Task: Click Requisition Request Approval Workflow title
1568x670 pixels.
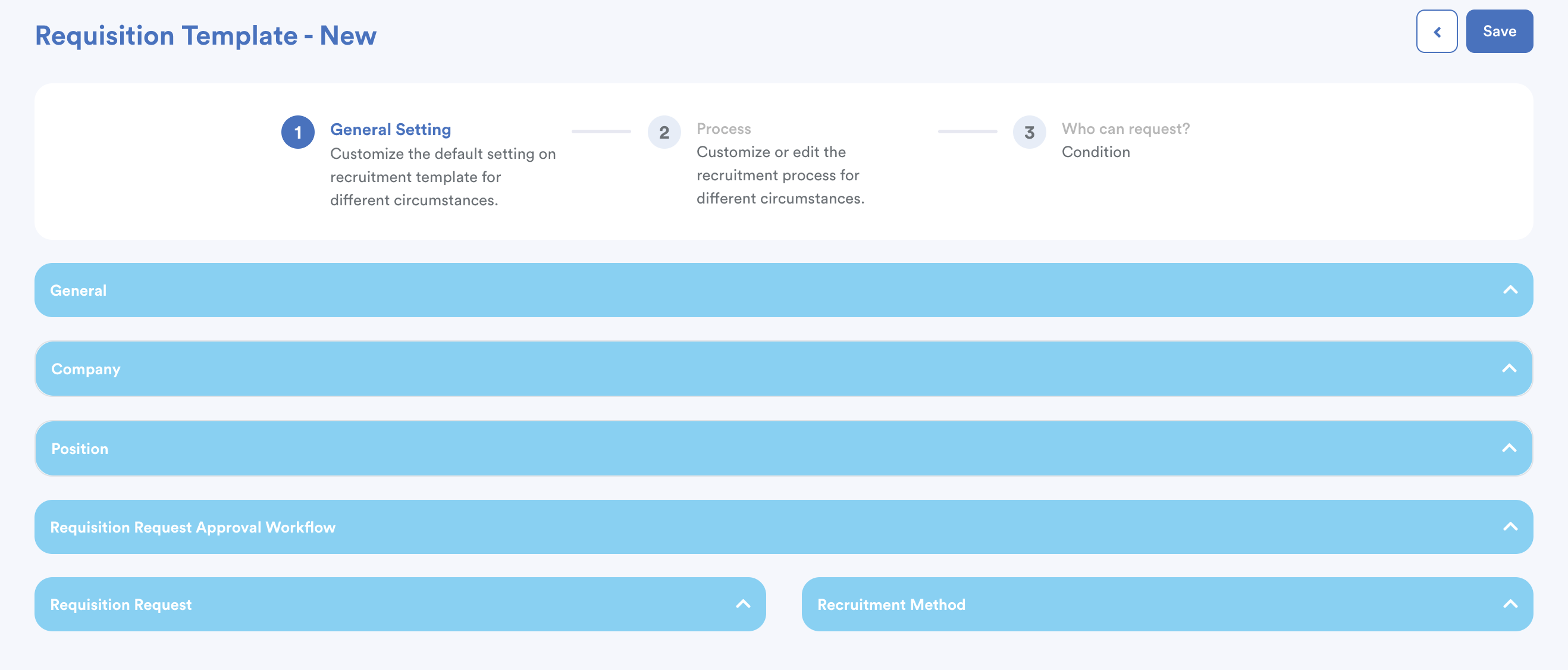Action: pos(192,527)
